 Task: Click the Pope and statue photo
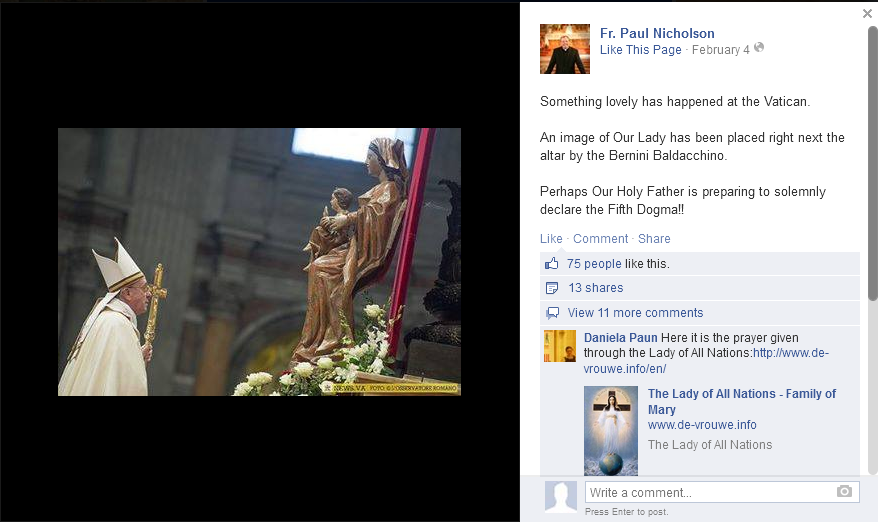tap(259, 262)
